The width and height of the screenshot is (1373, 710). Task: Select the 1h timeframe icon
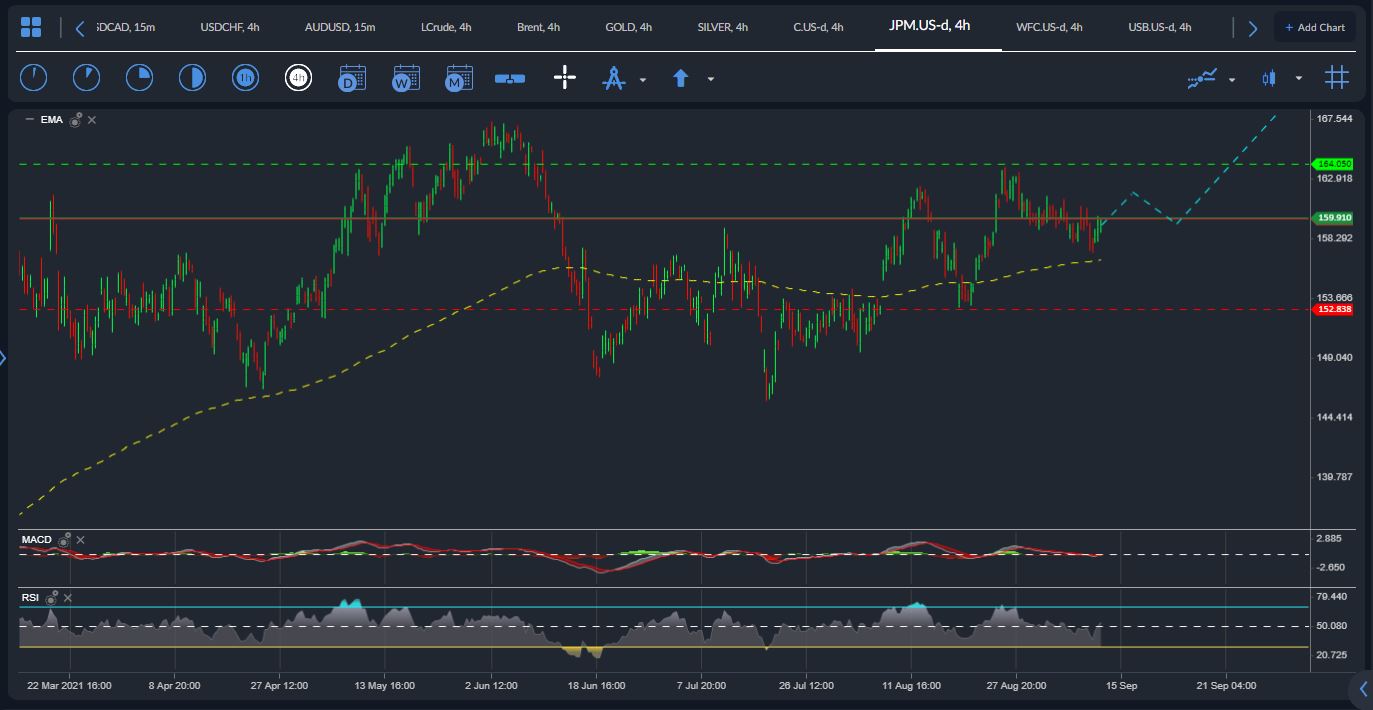pyautogui.click(x=245, y=77)
